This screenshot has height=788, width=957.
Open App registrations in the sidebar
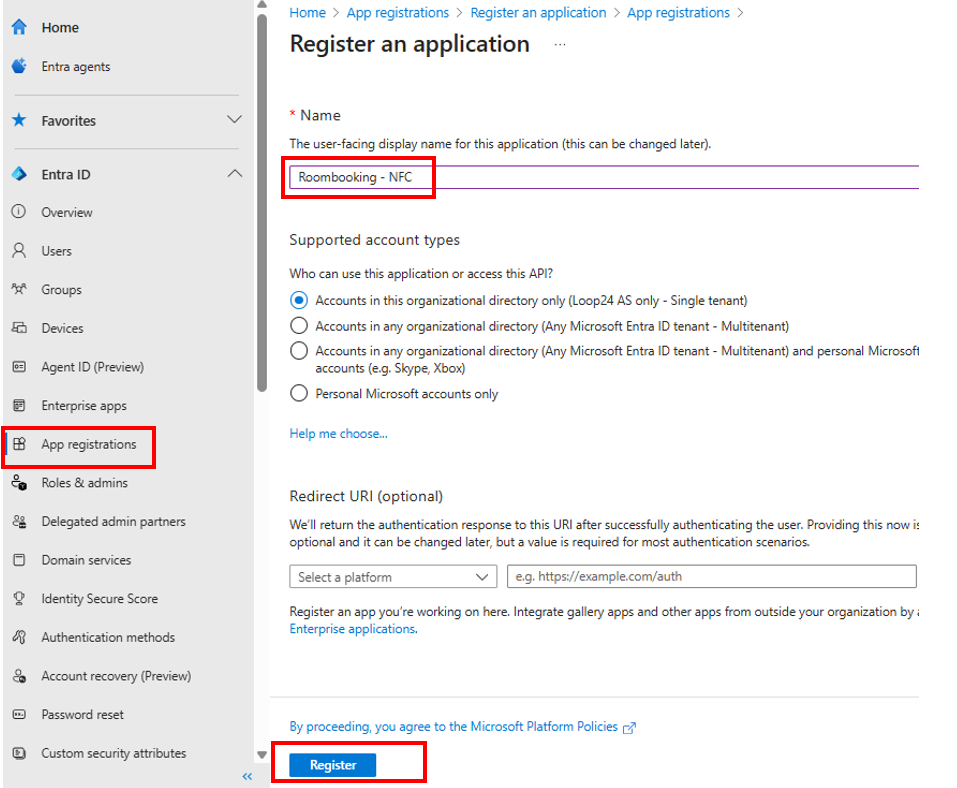(88, 444)
